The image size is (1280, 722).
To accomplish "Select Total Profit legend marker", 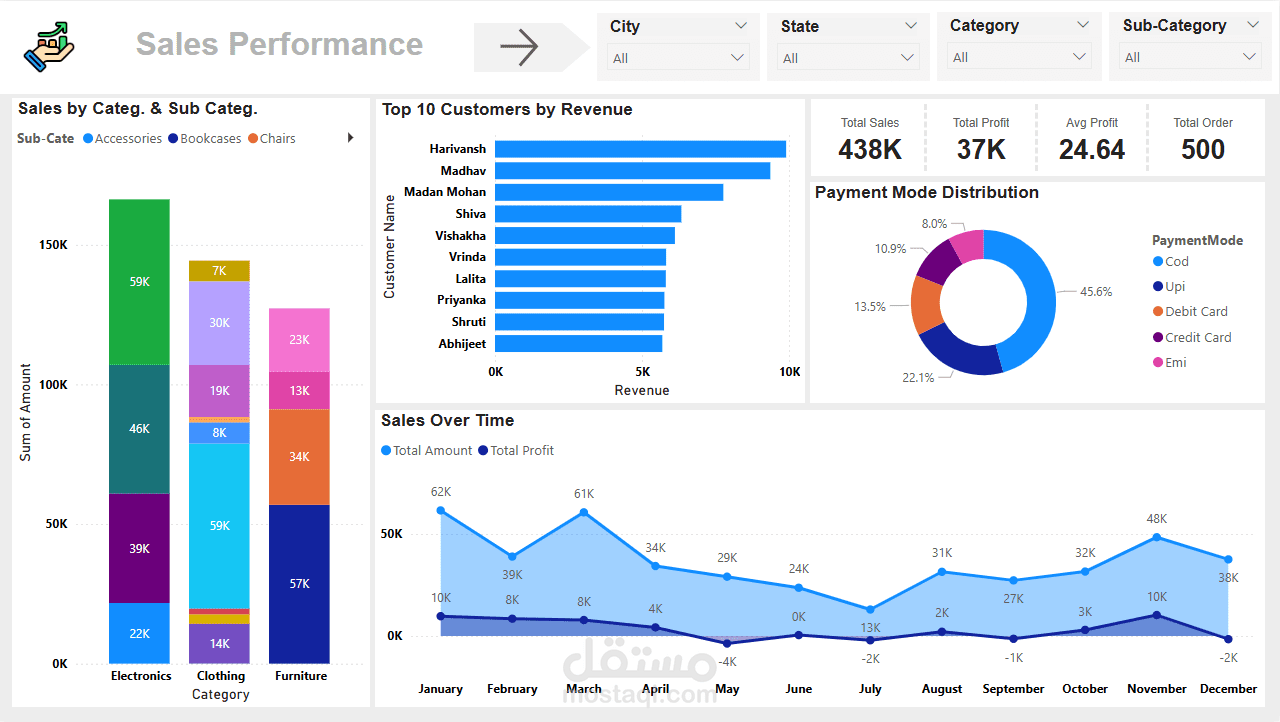I will [484, 451].
